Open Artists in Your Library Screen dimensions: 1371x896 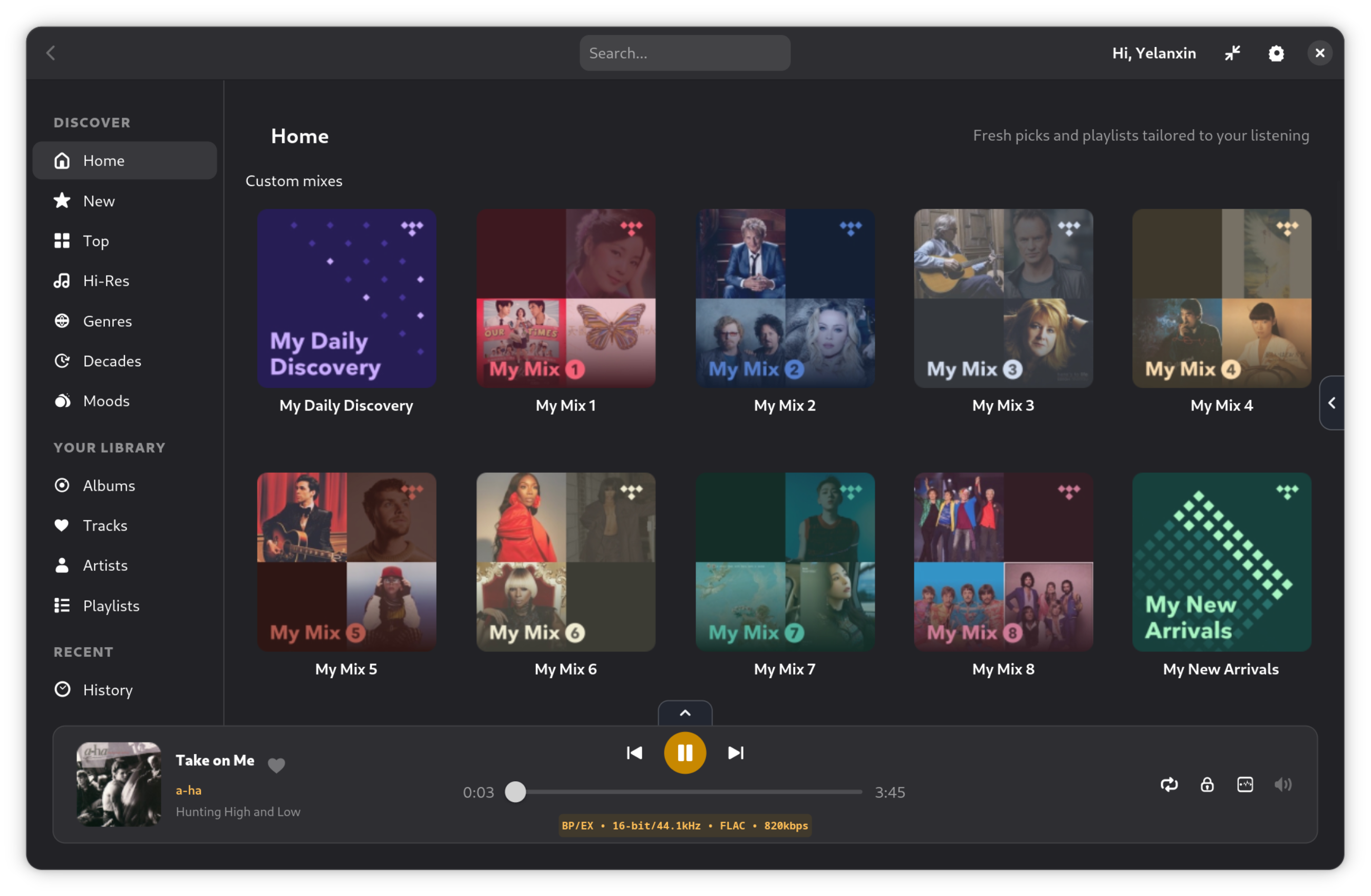(x=125, y=566)
